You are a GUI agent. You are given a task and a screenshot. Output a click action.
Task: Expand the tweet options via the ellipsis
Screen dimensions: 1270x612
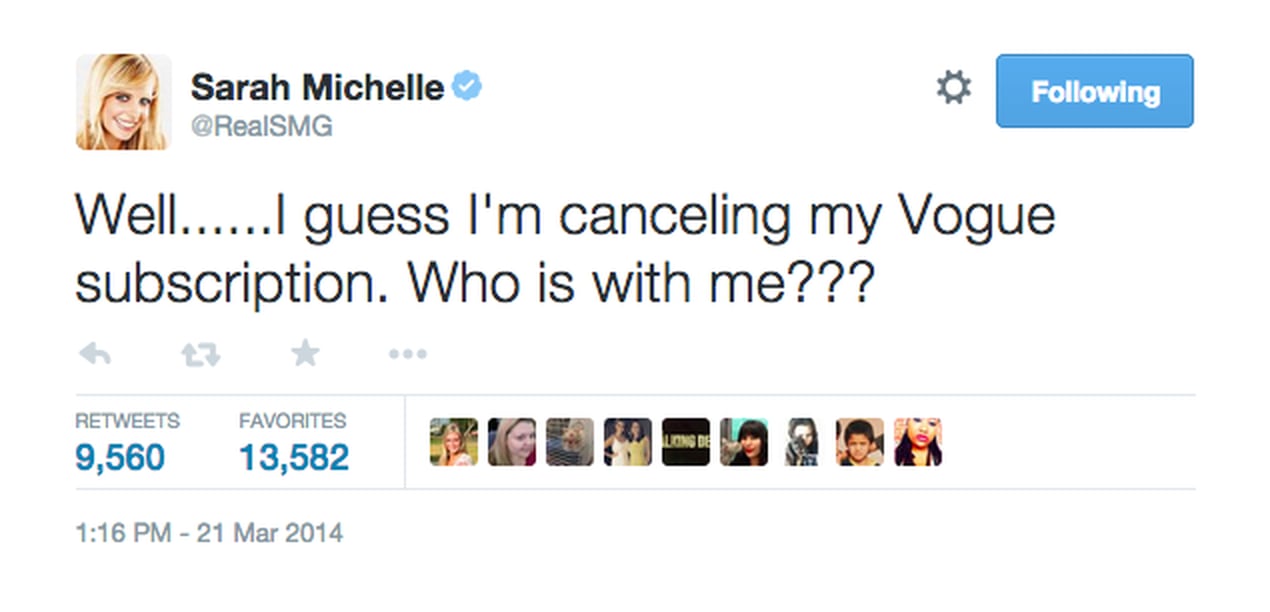407,352
